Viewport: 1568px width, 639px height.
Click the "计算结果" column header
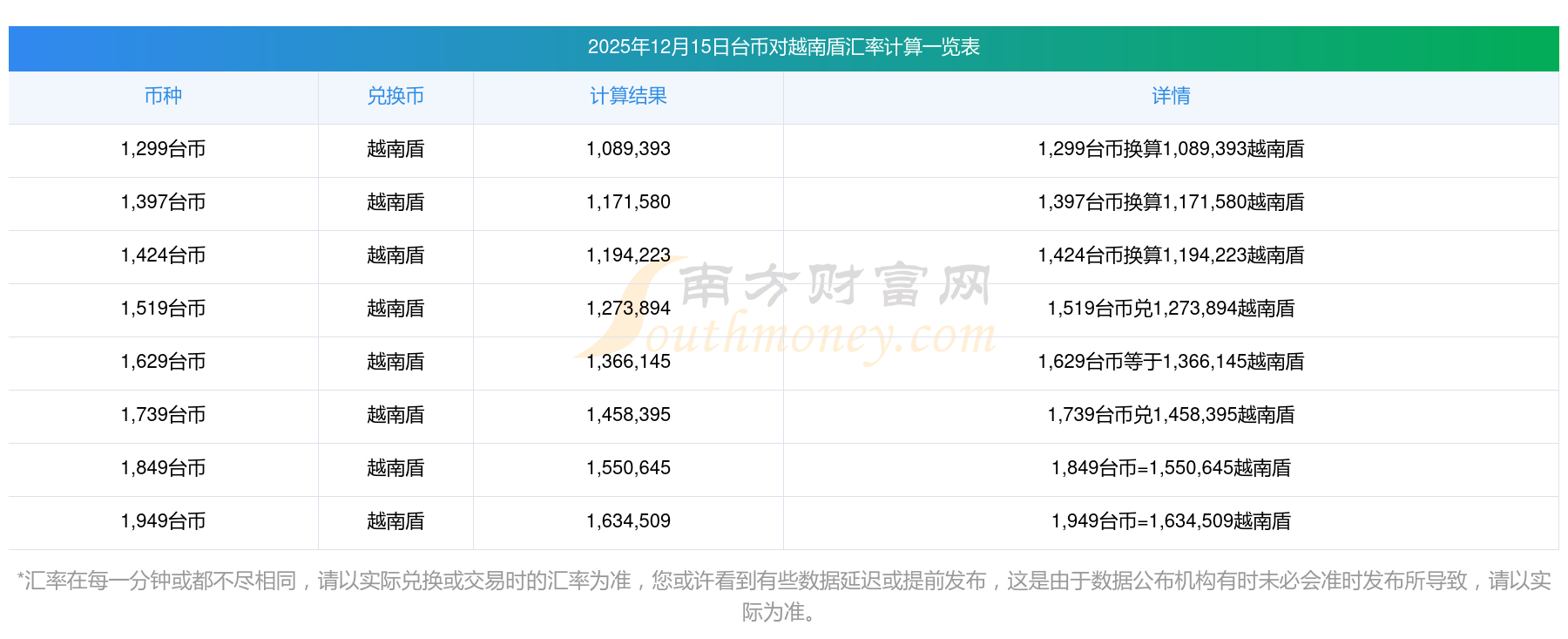pyautogui.click(x=628, y=96)
